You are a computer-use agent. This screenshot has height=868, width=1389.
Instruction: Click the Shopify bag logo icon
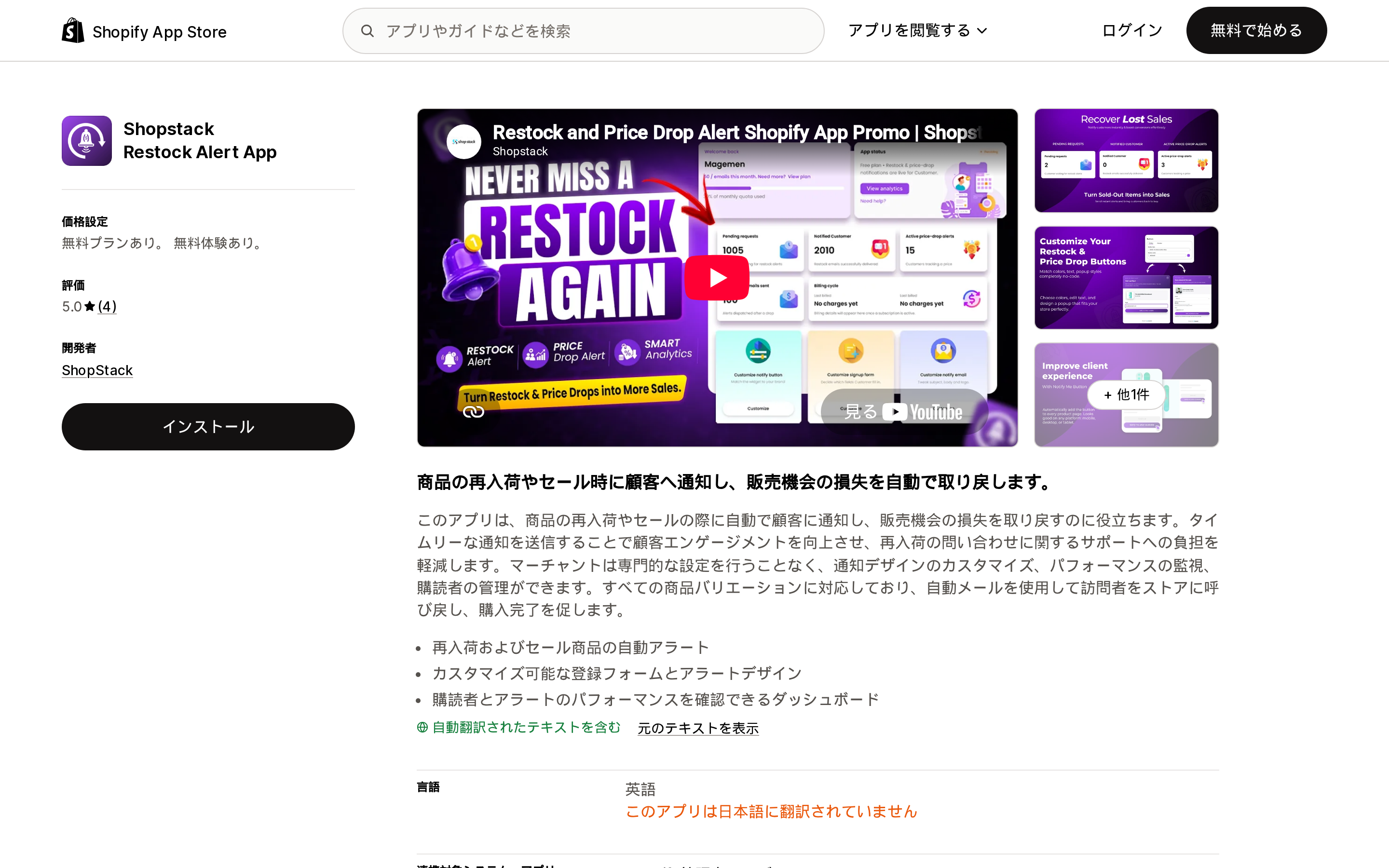coord(73,30)
